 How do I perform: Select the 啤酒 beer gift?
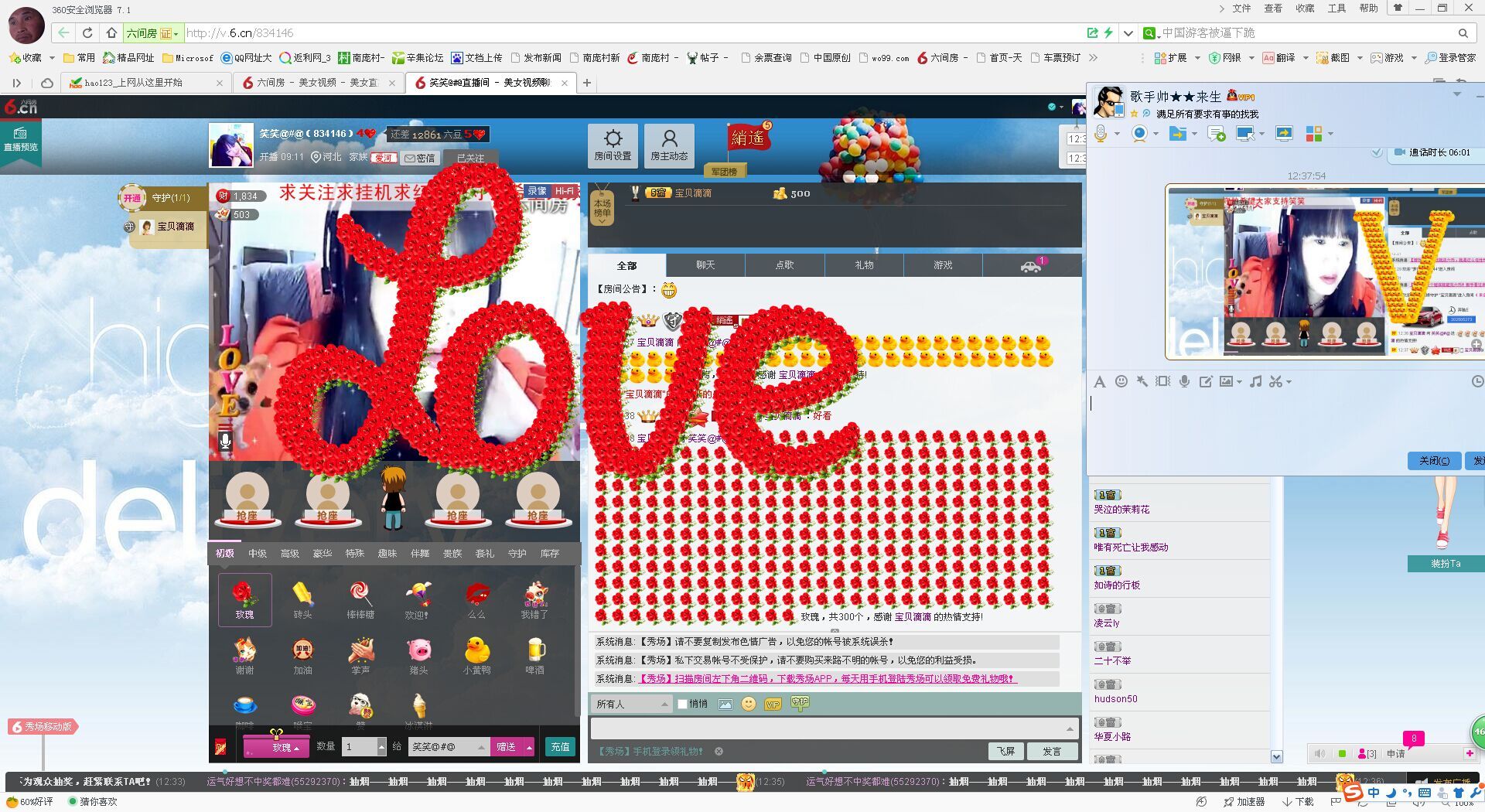(534, 655)
